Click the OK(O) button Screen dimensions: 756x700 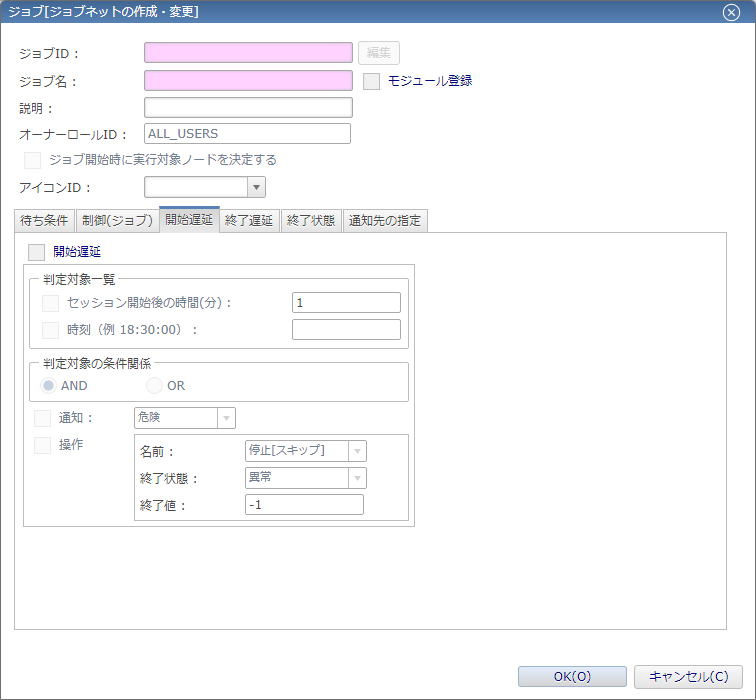pyautogui.click(x=572, y=677)
